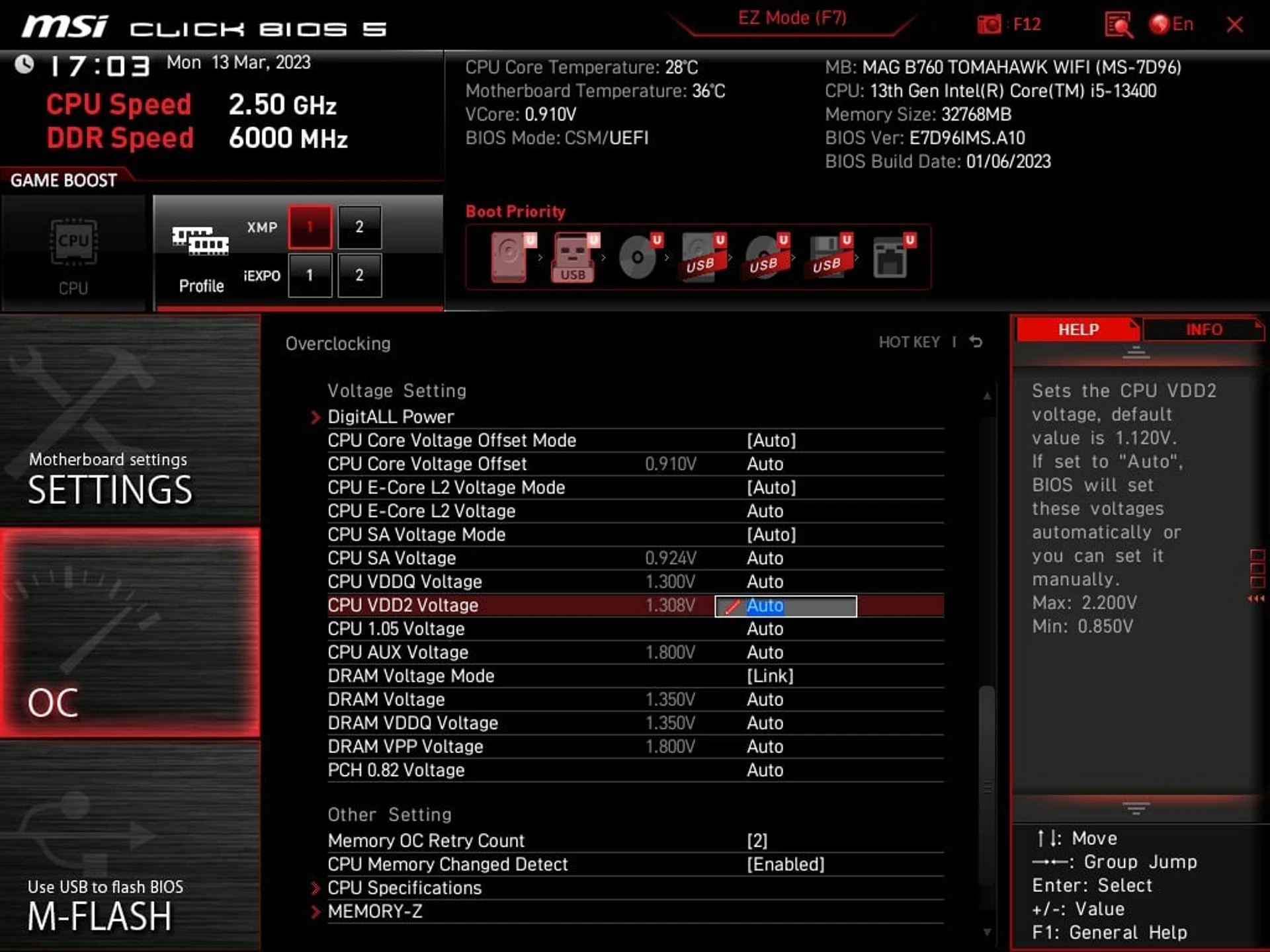Click the Boot Priority label
This screenshot has height=952, width=1270.
pyautogui.click(x=515, y=212)
